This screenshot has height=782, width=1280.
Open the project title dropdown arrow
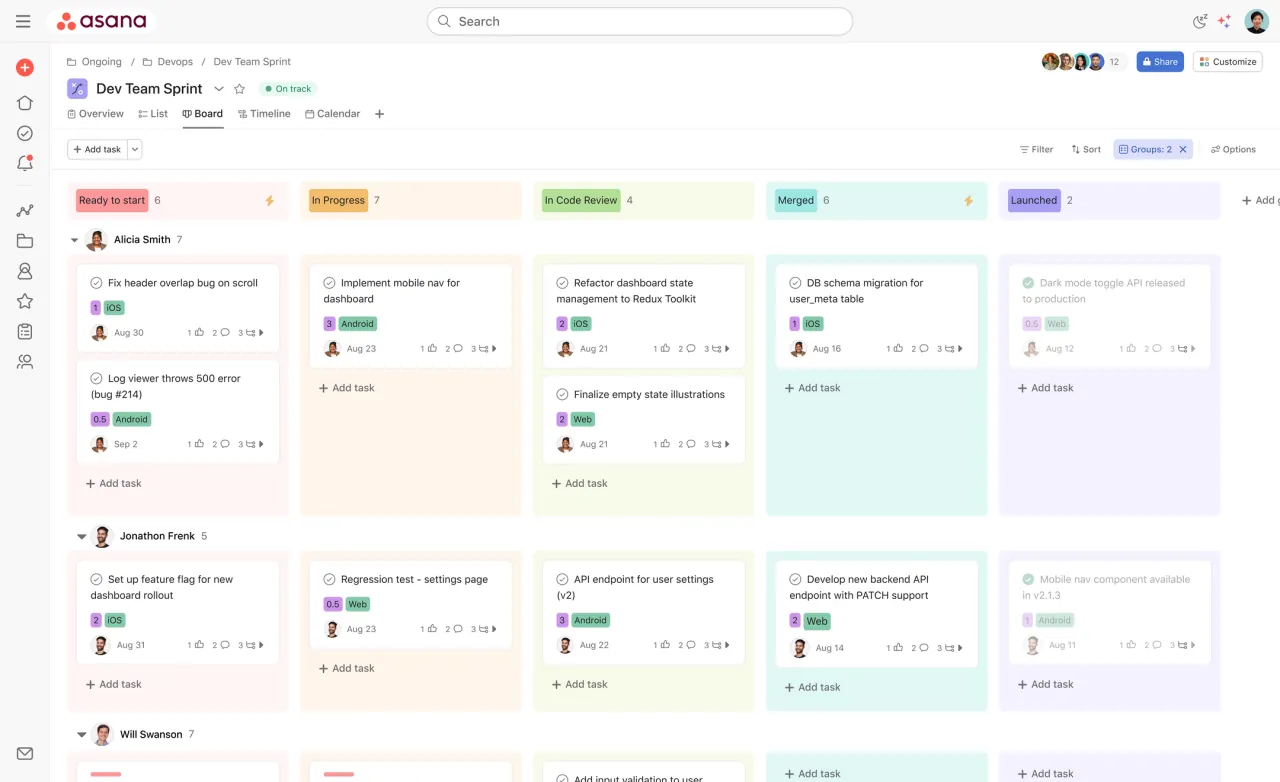pos(219,89)
